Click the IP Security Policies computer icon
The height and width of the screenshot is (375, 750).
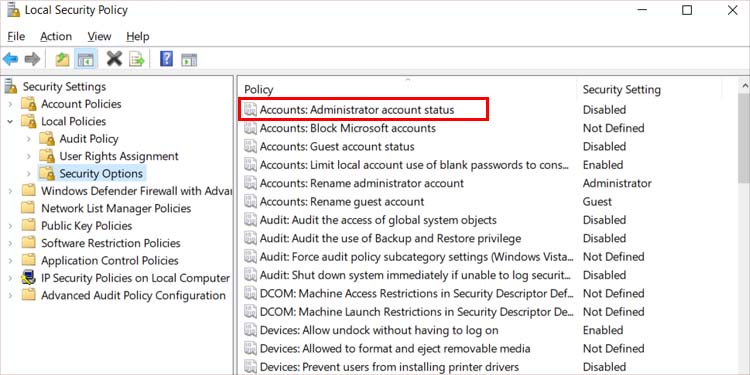pos(29,278)
